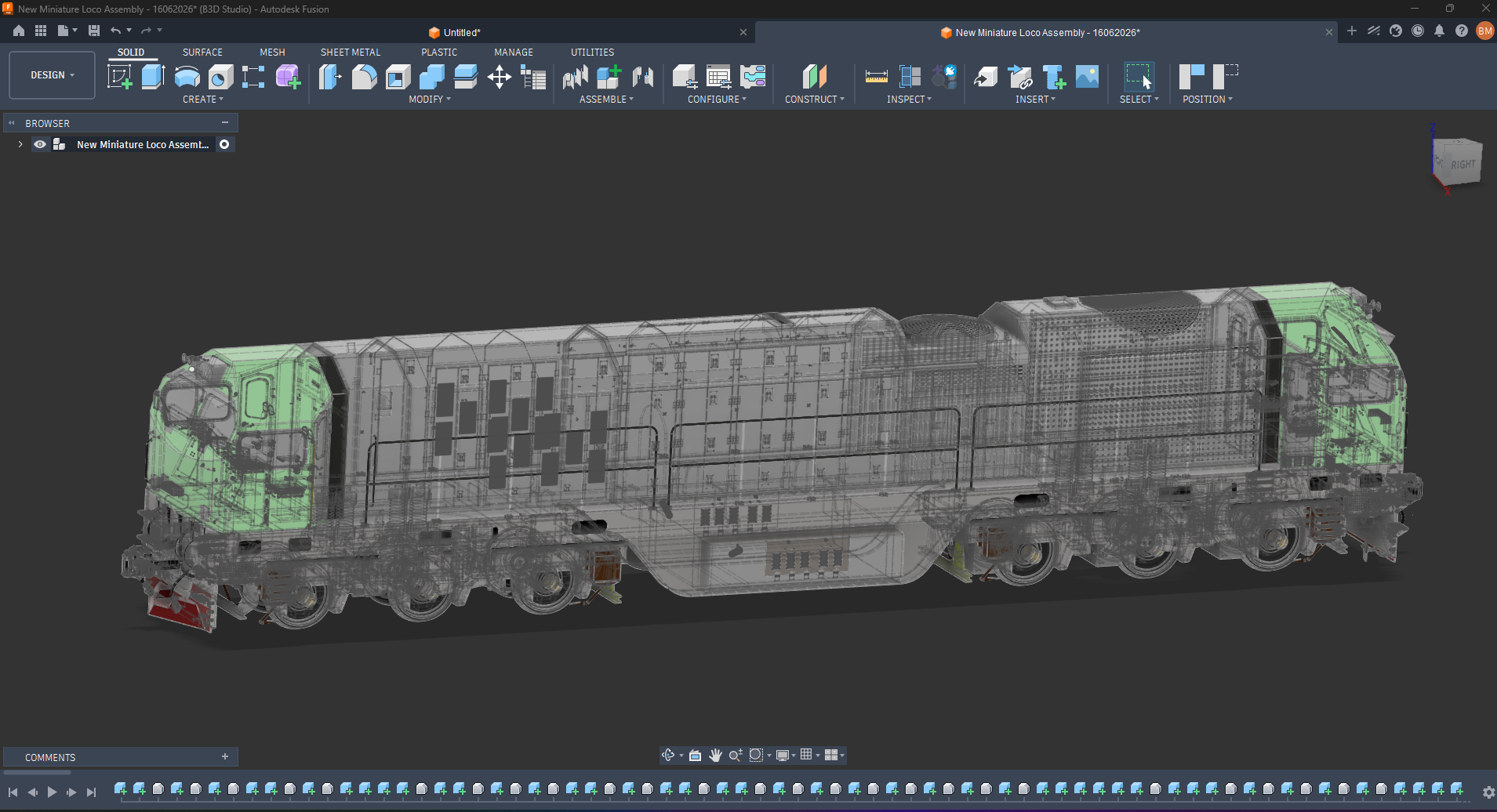
Task: Select the Hole tool icon
Action: [220, 77]
